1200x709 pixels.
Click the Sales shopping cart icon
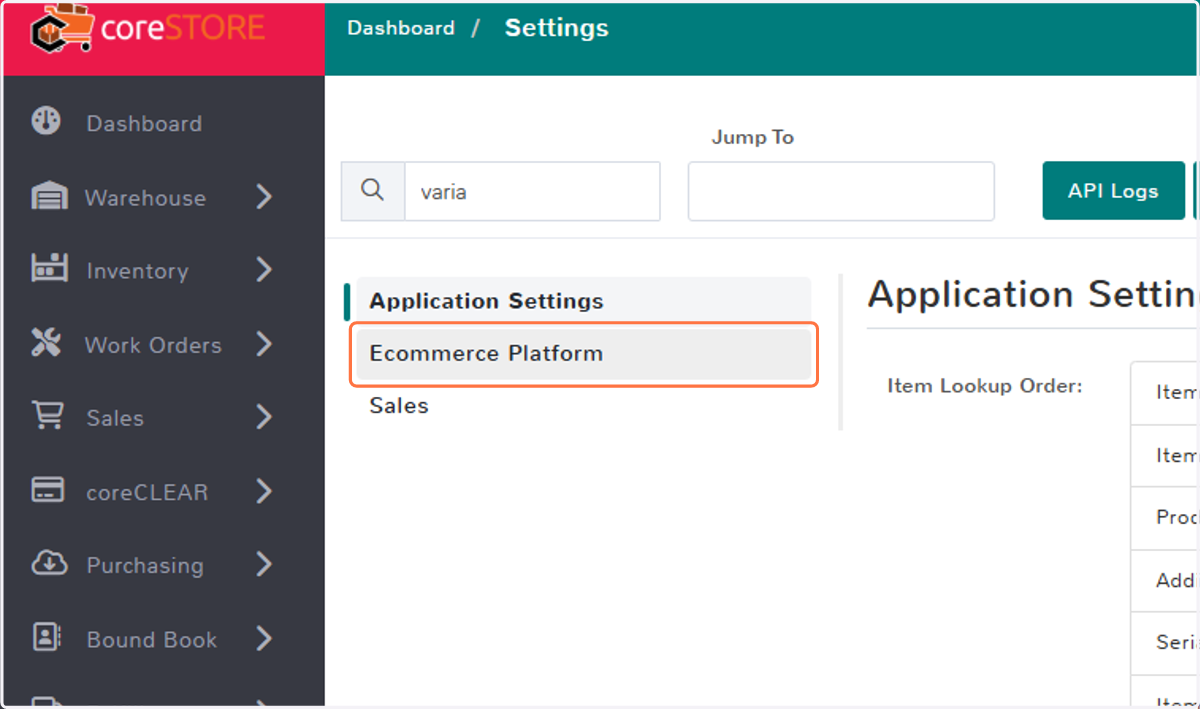48,416
